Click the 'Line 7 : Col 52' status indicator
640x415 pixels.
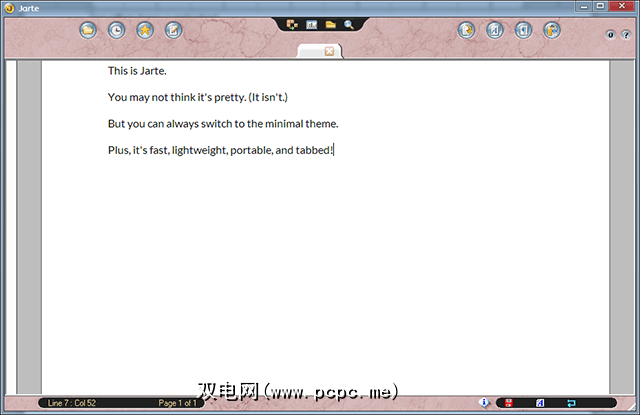point(72,403)
